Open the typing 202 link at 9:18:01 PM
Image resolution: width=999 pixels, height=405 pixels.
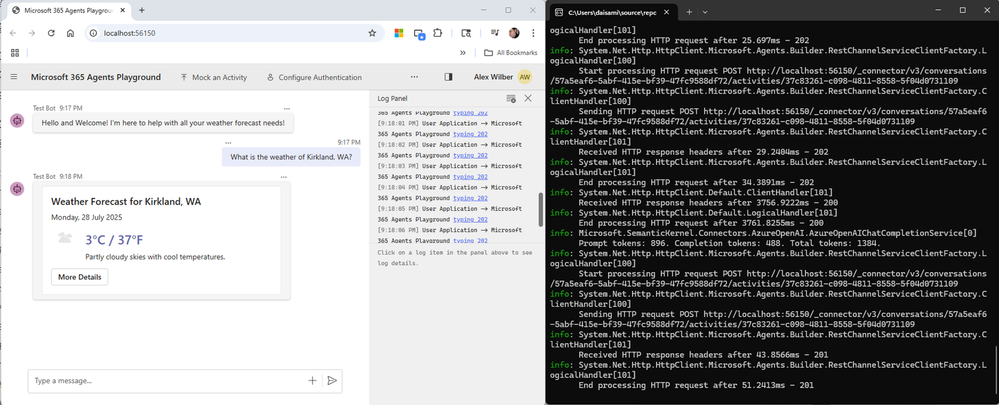[x=470, y=134]
